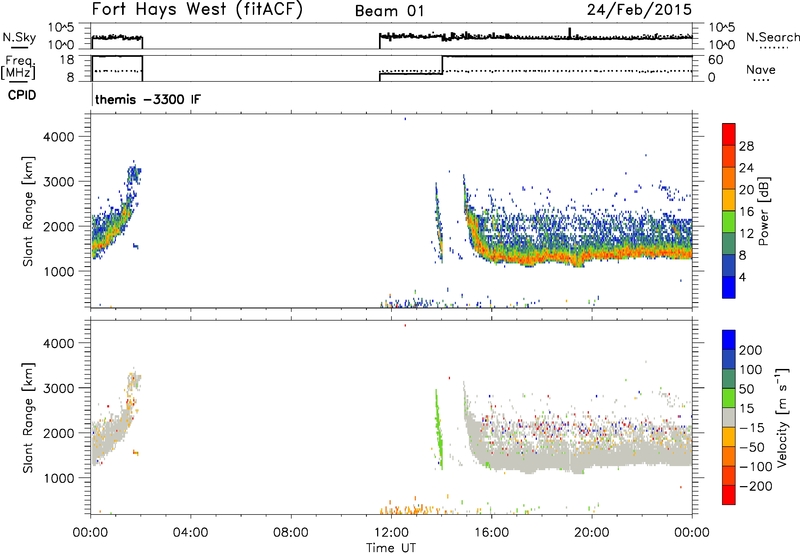Click the 'Nave' legend label
This screenshot has width=800, height=554.
pyautogui.click(x=761, y=69)
